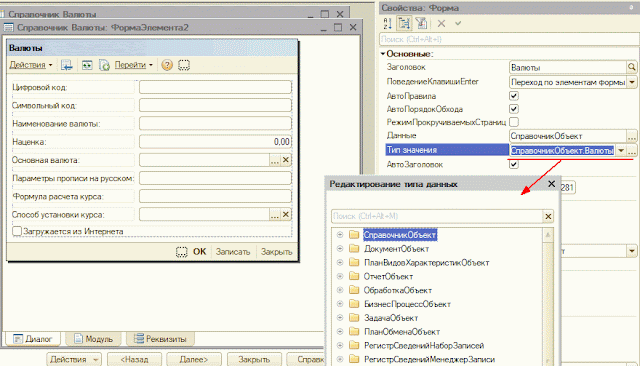Screen dimensions: 640x366
Task: Click the <Назад wizard button
Action: pos(134,359)
